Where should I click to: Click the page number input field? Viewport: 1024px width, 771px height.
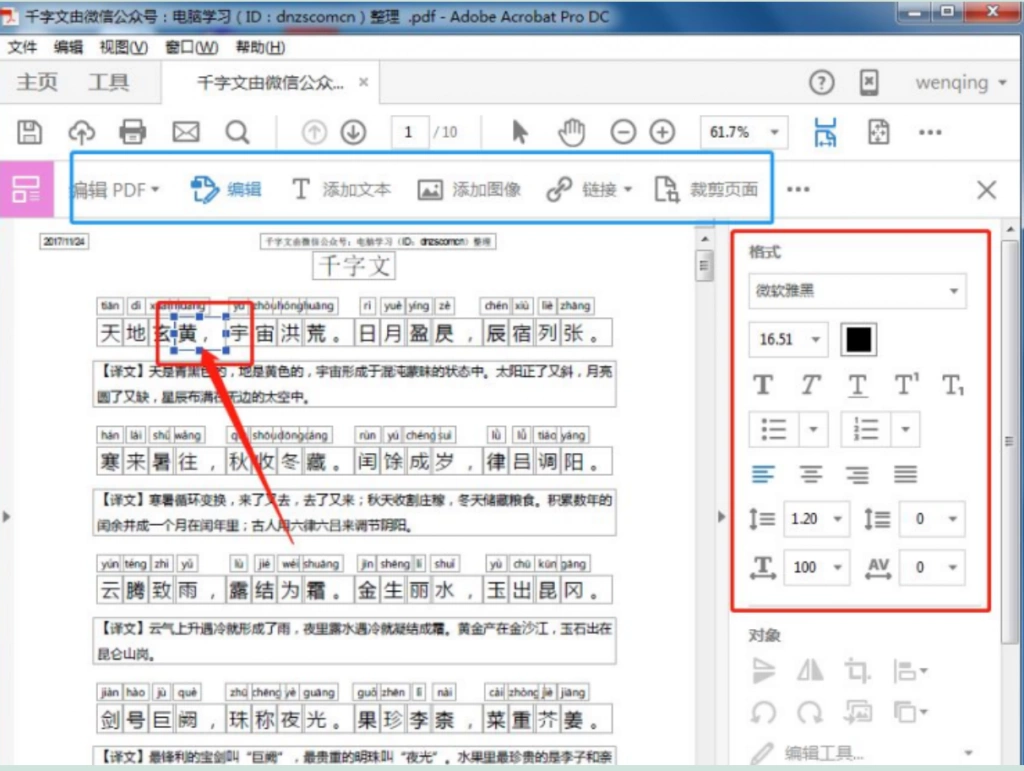click(409, 133)
